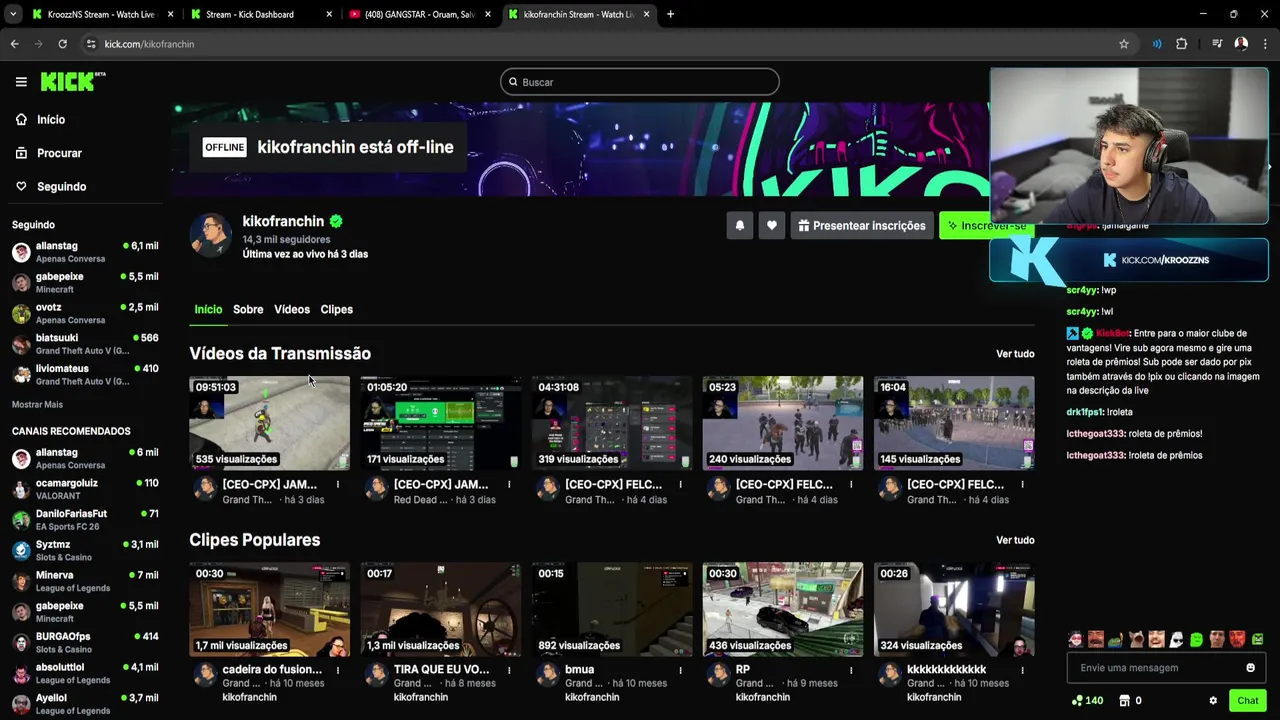Expand Mostrar Mais in followed channels
1280x720 pixels.
(x=37, y=405)
